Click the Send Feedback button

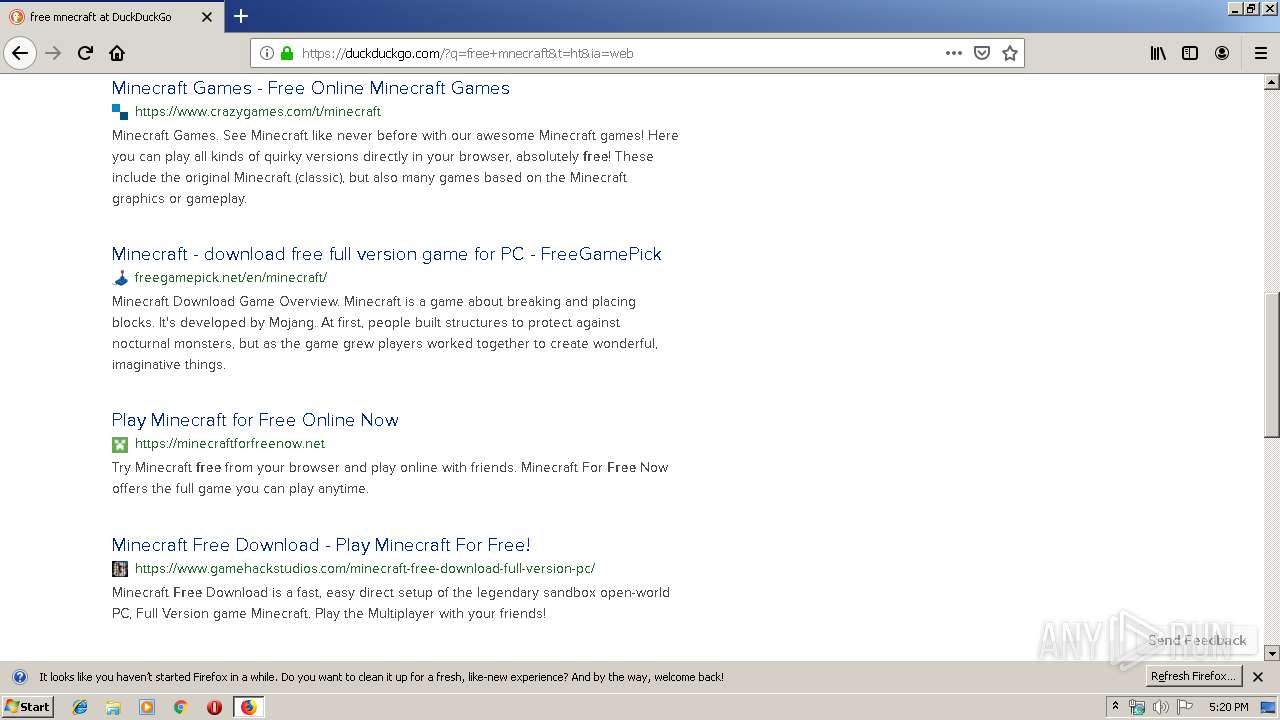1197,640
